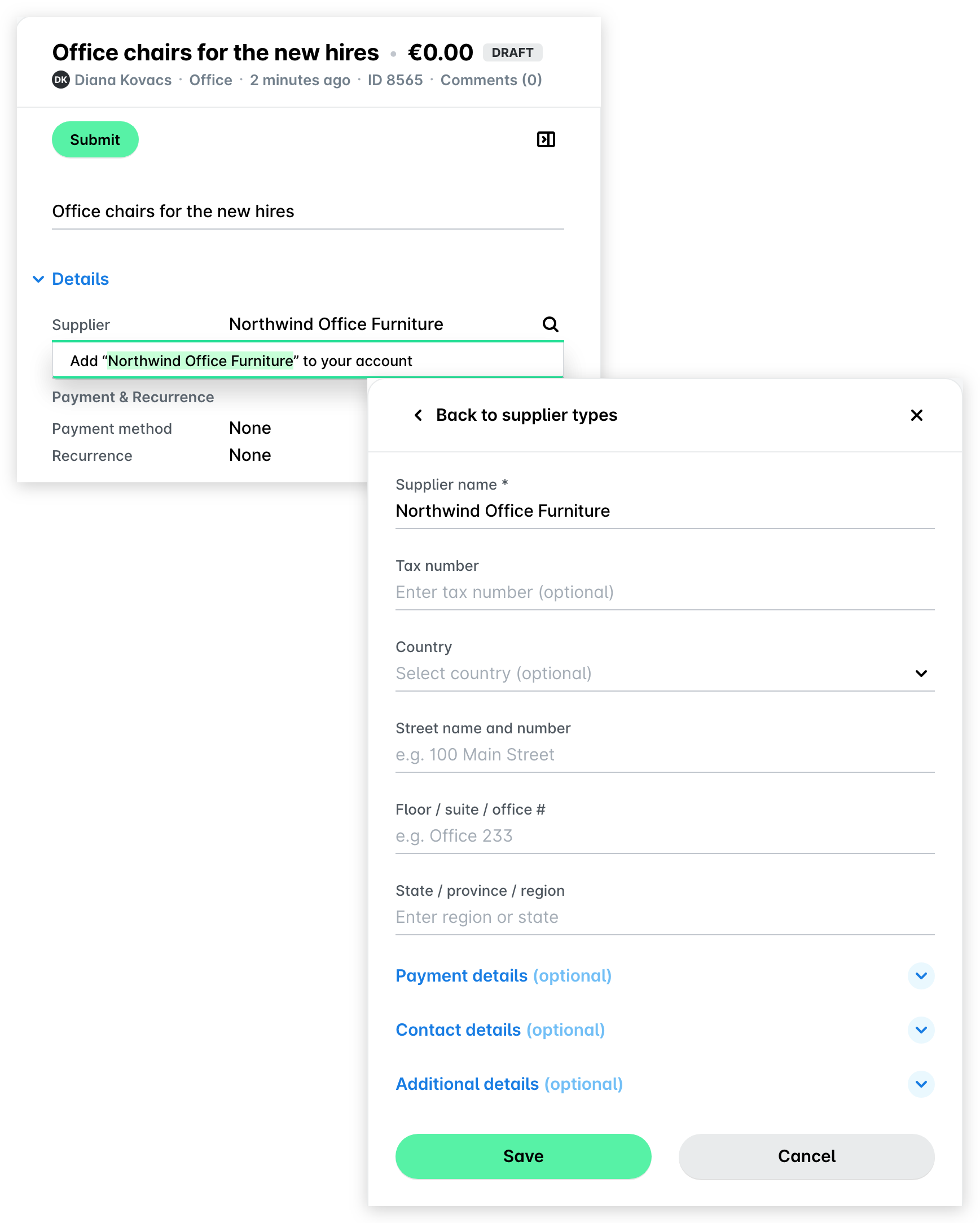Expand Additional details section chevron
Screen dimensions: 980x1223
point(920,1084)
